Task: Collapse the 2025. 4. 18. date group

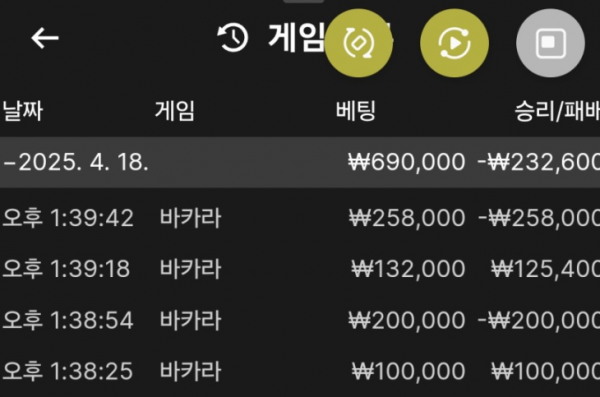Action: click(75, 162)
